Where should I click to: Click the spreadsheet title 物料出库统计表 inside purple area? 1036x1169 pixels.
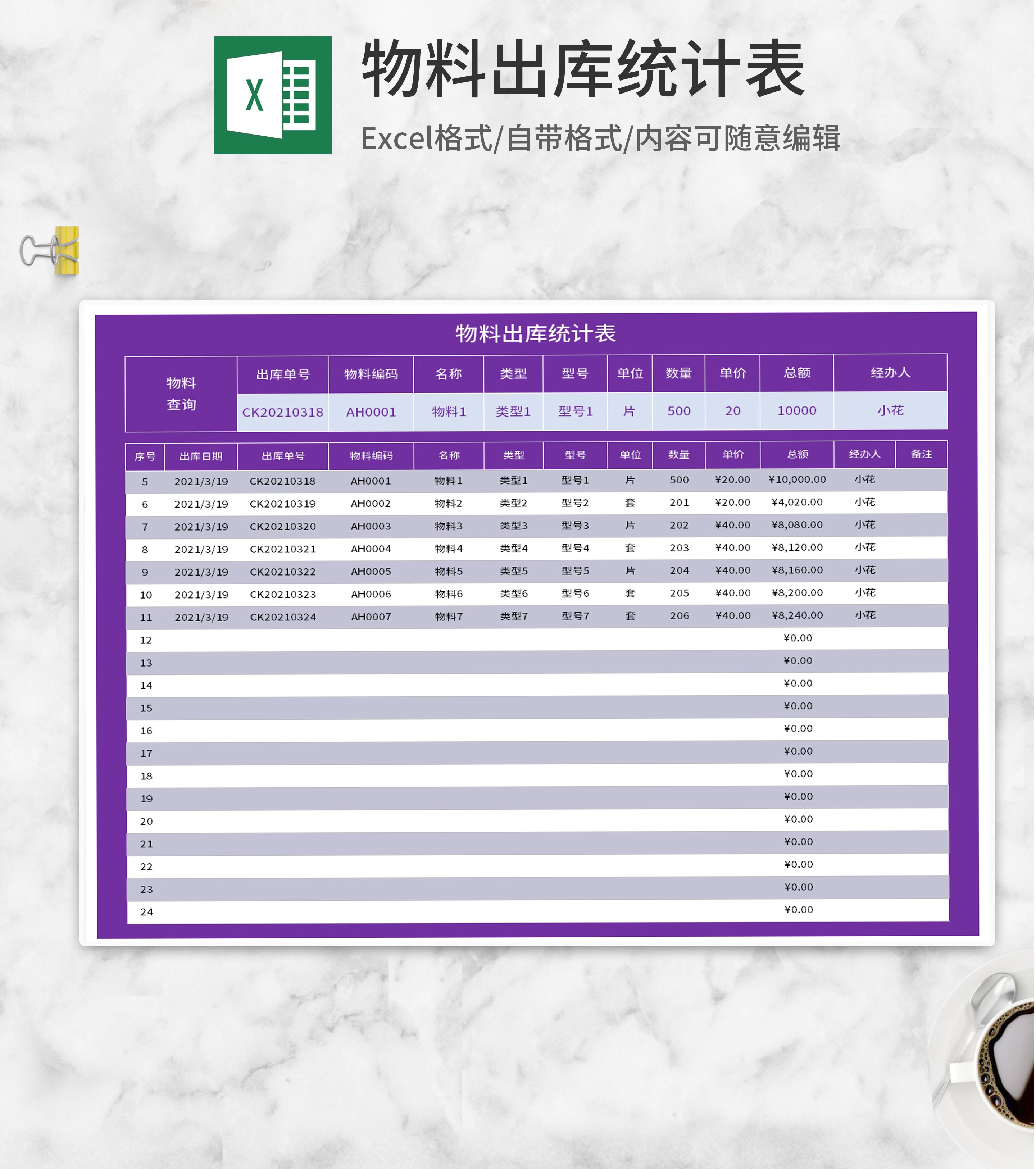click(536, 333)
